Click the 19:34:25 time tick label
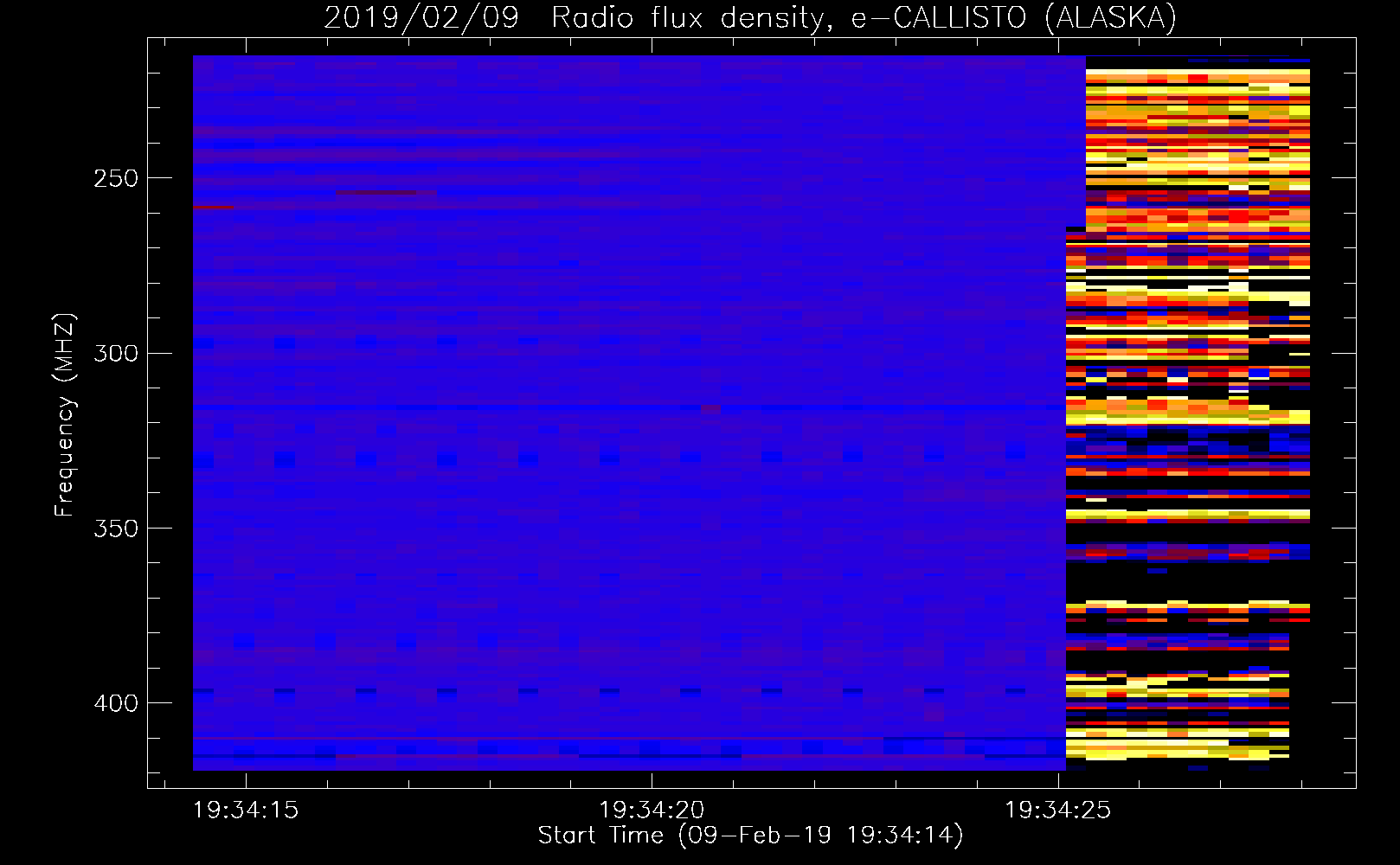Image resolution: width=1400 pixels, height=865 pixels. 1057,810
